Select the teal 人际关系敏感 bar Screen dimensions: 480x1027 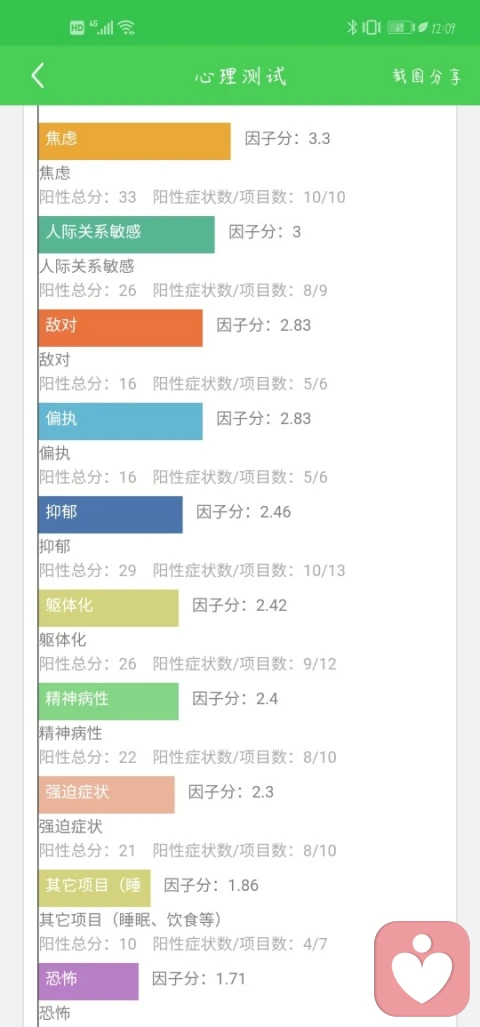(126, 234)
